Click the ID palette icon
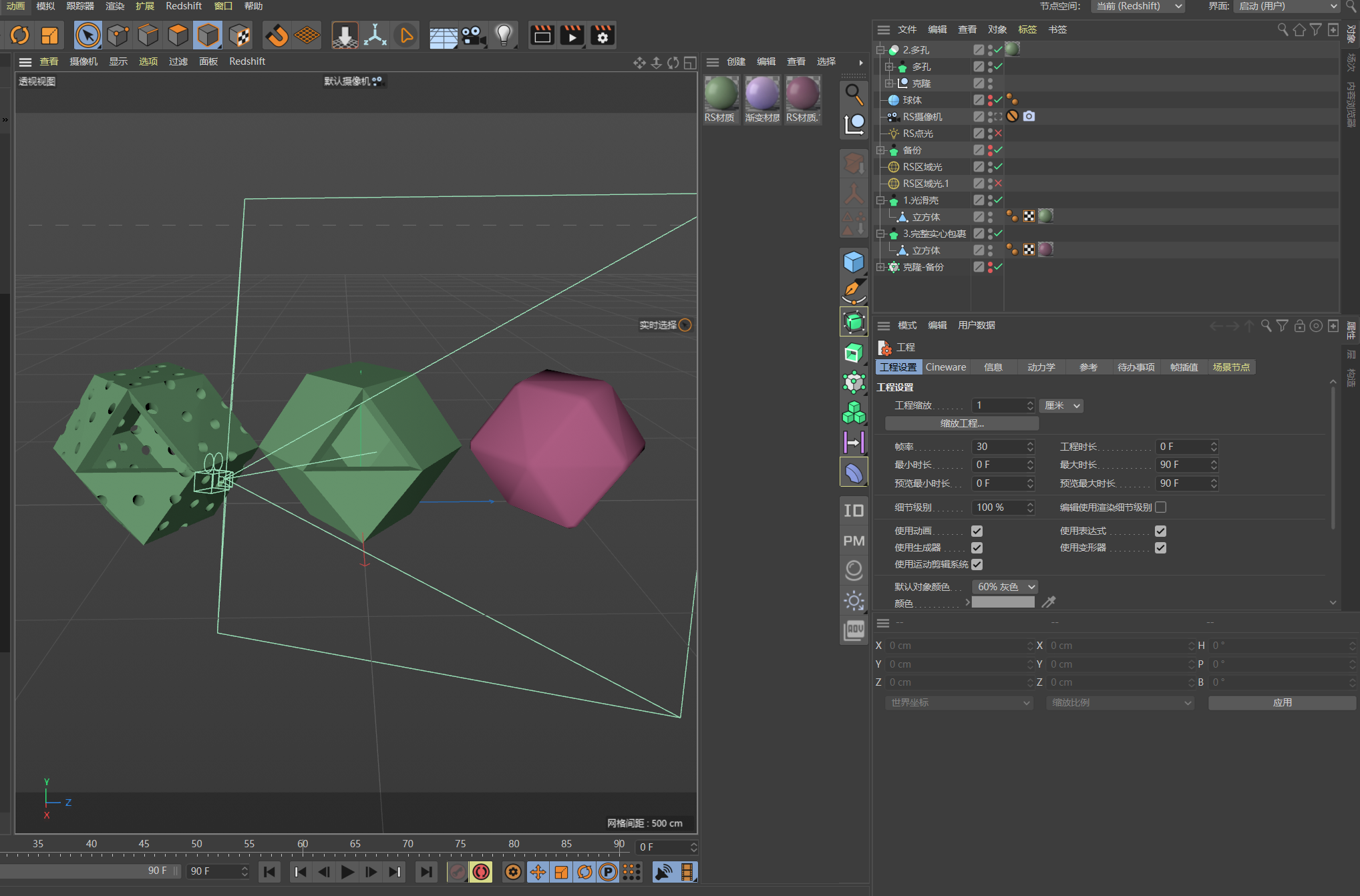 [854, 511]
